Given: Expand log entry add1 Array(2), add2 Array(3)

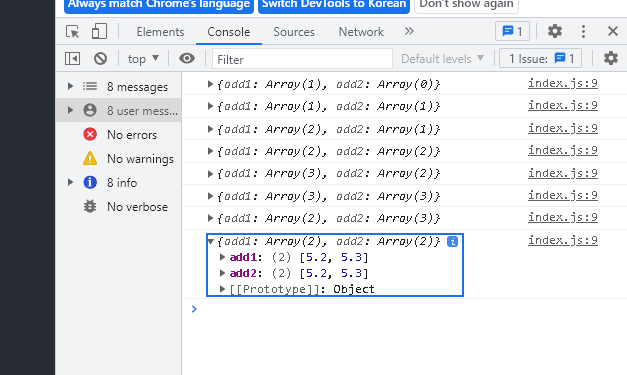Looking at the screenshot, I should [x=210, y=218].
